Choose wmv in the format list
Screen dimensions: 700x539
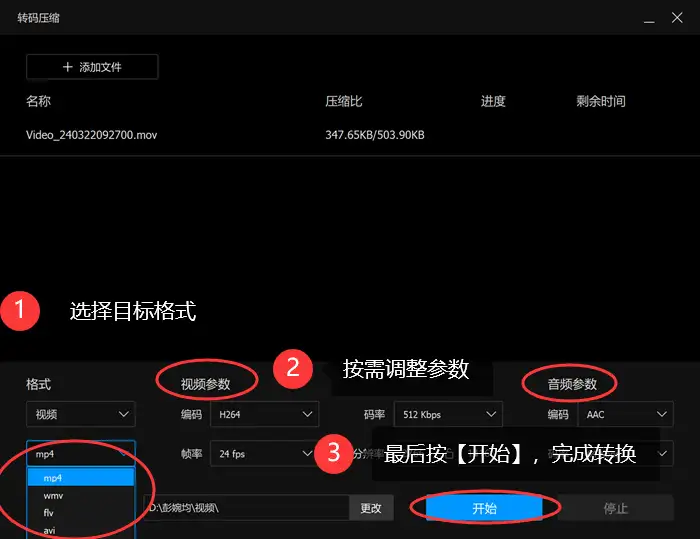pos(81,496)
